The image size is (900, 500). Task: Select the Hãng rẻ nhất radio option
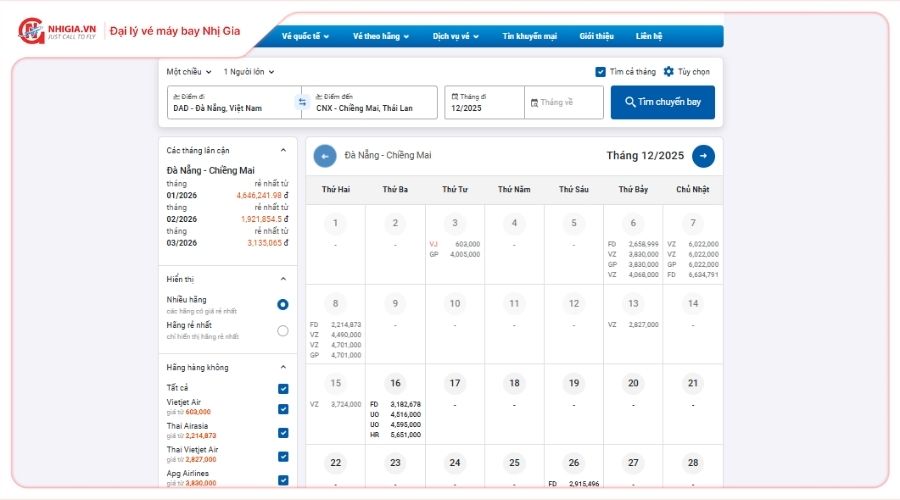282,330
